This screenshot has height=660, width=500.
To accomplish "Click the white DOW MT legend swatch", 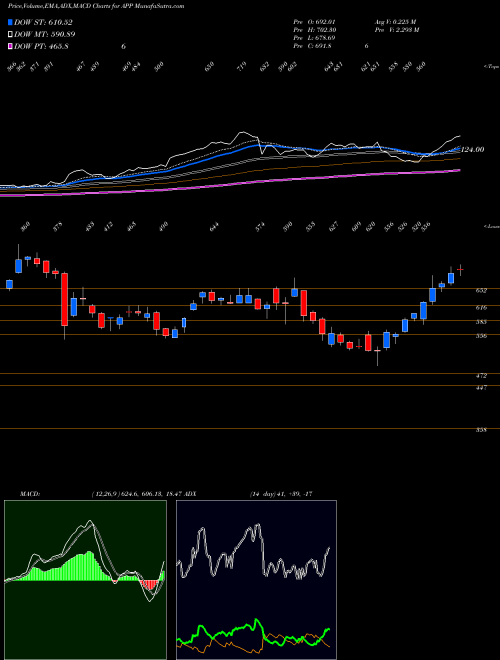I will (10, 34).
